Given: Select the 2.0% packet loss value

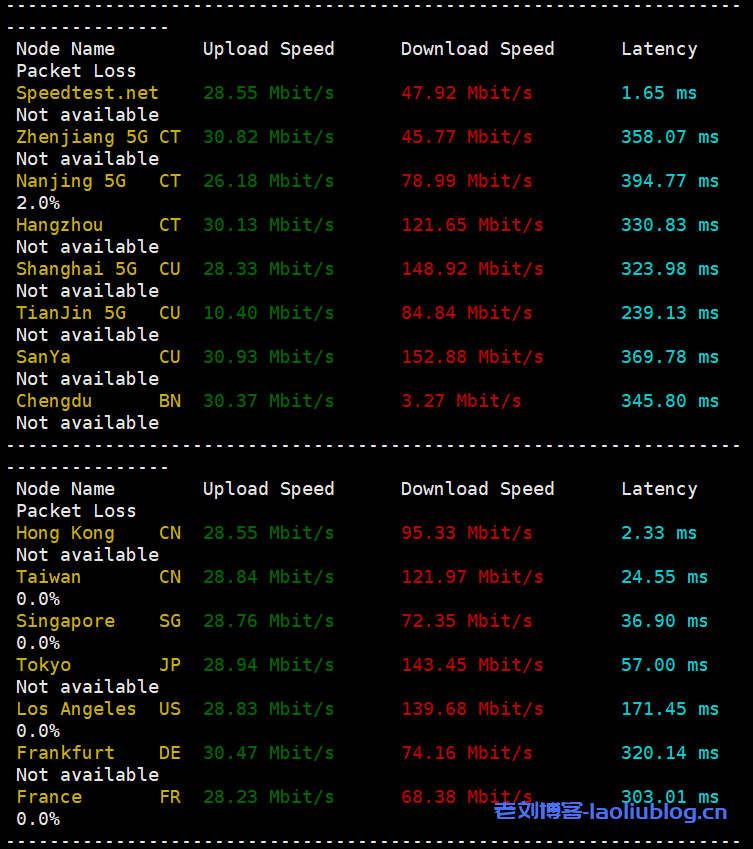Looking at the screenshot, I should point(37,203).
